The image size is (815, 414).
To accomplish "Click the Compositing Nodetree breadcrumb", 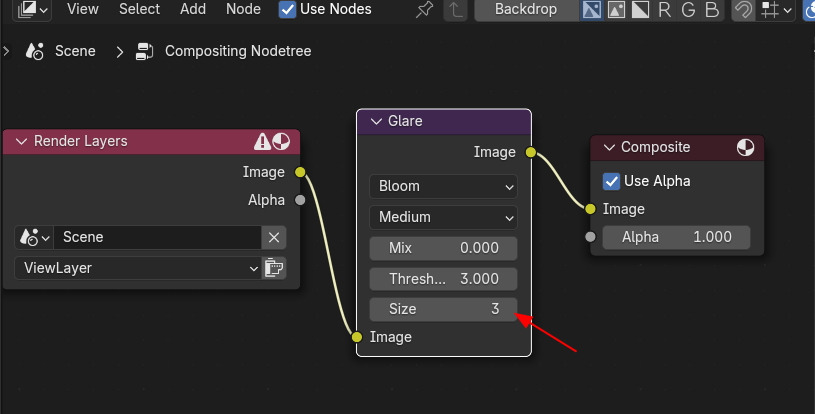I will point(238,51).
